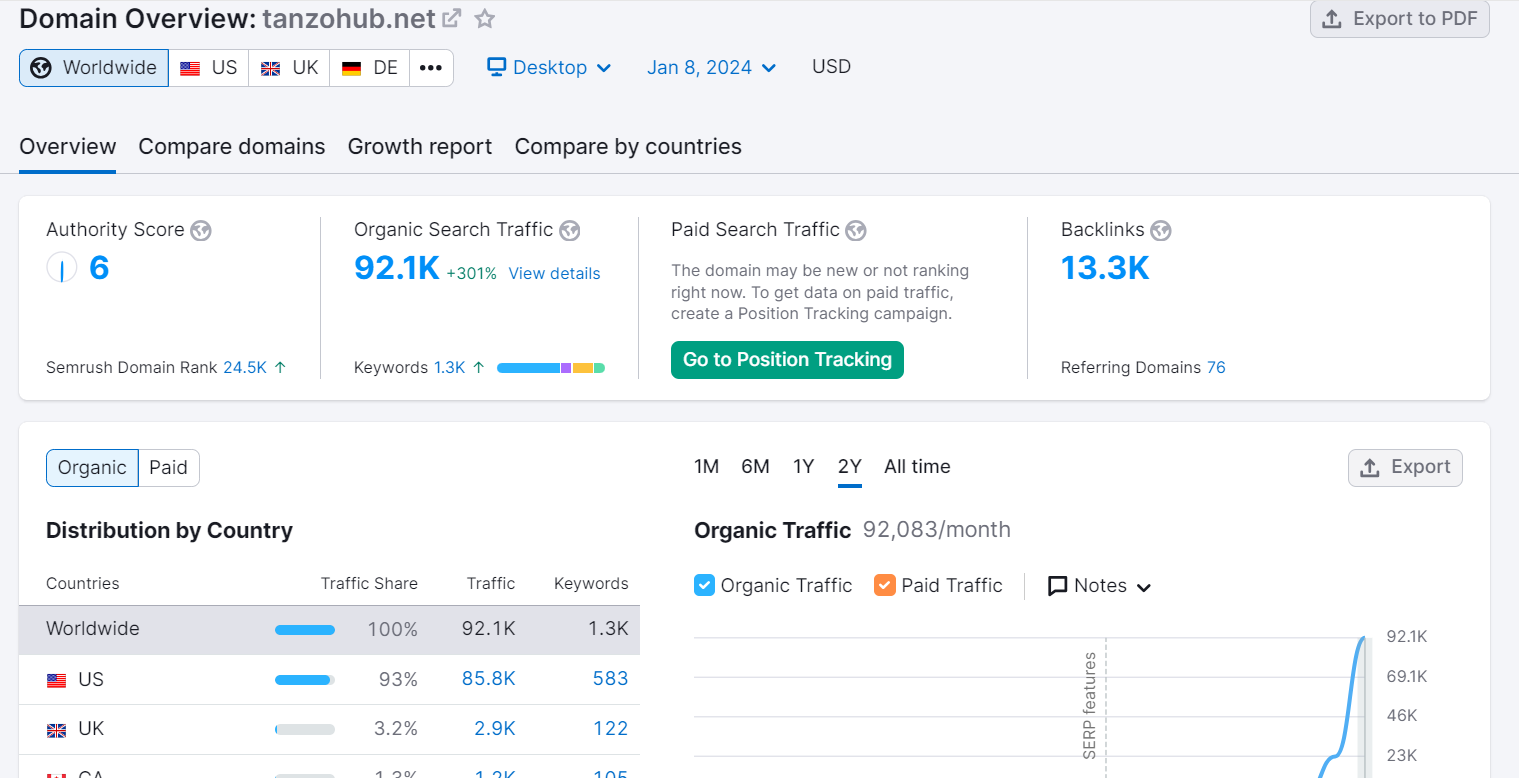Image resolution: width=1519 pixels, height=778 pixels.
Task: Click keywords position distribution color bar
Action: point(551,368)
